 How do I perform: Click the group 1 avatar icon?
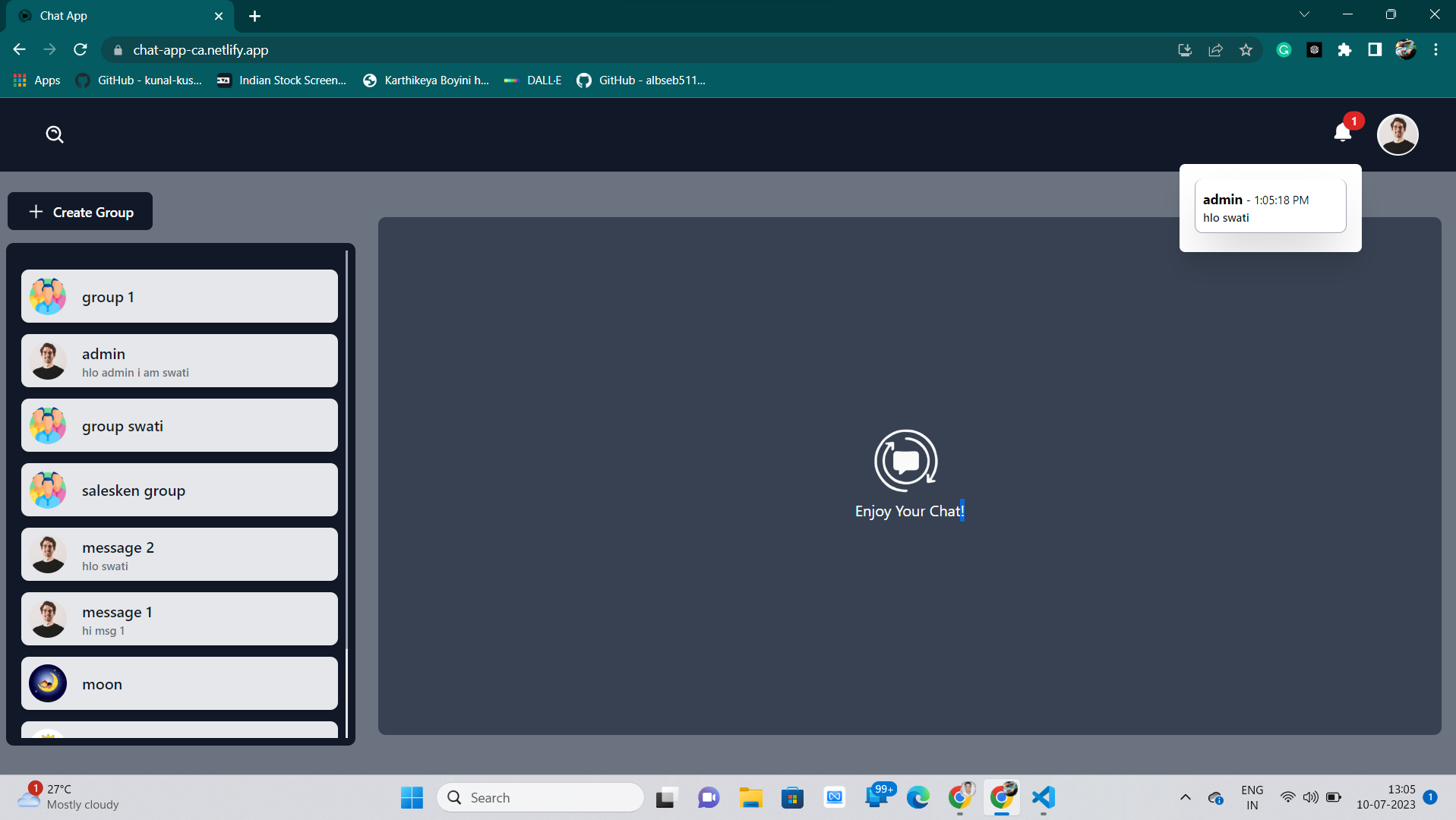click(x=48, y=296)
